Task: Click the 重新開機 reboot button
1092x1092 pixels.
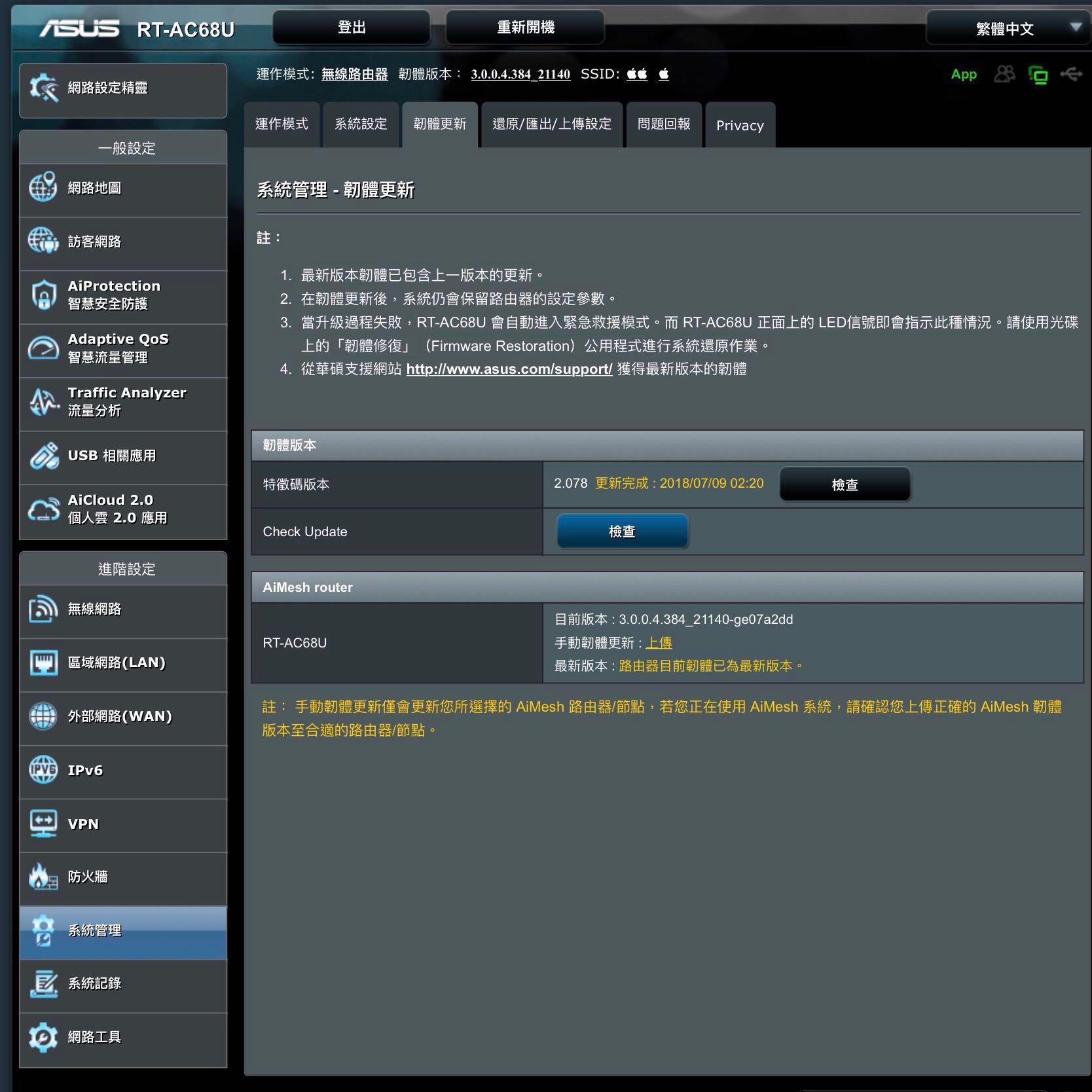Action: [525, 27]
